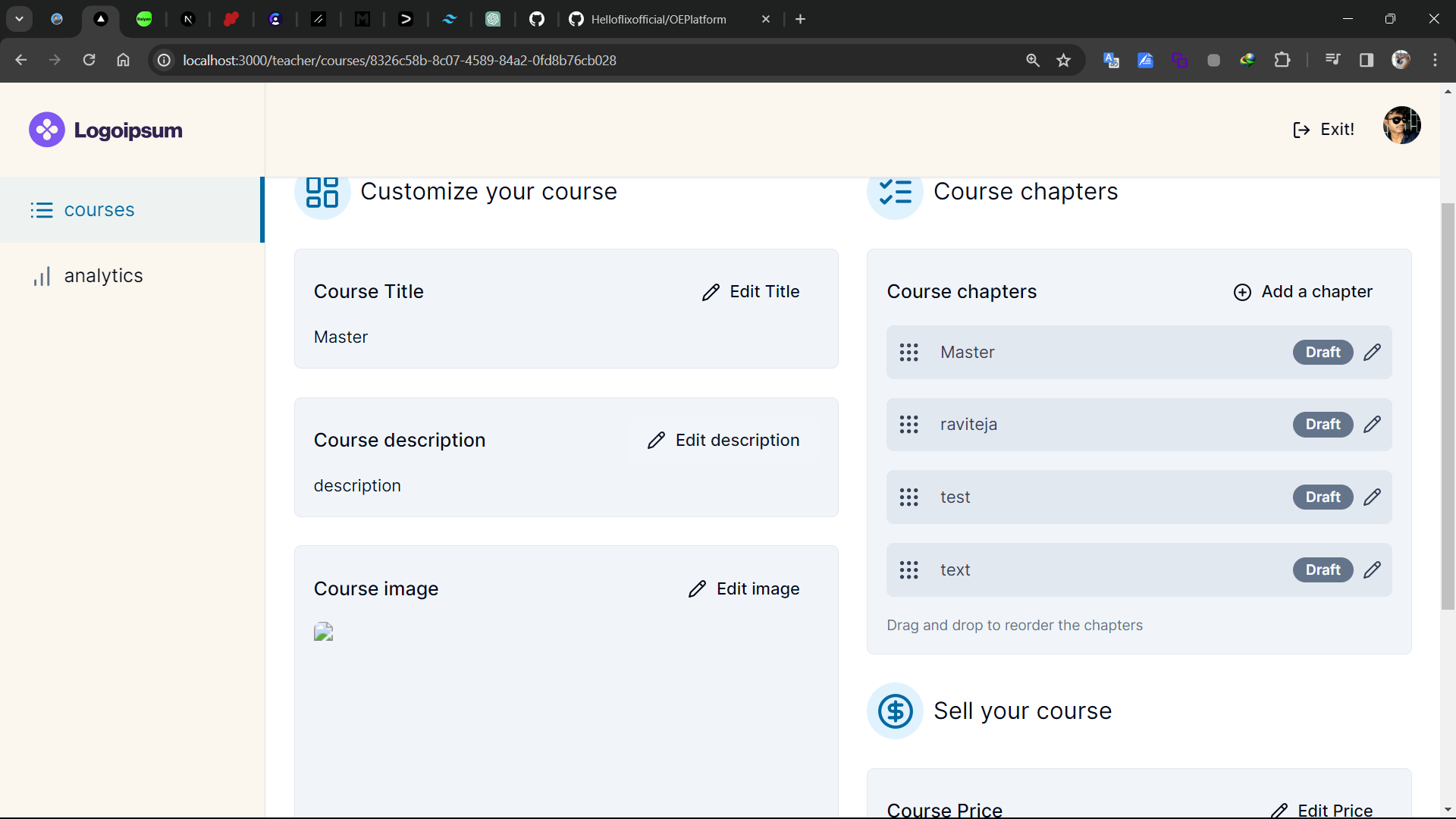
Task: Go back using browser back arrow
Action: (21, 60)
